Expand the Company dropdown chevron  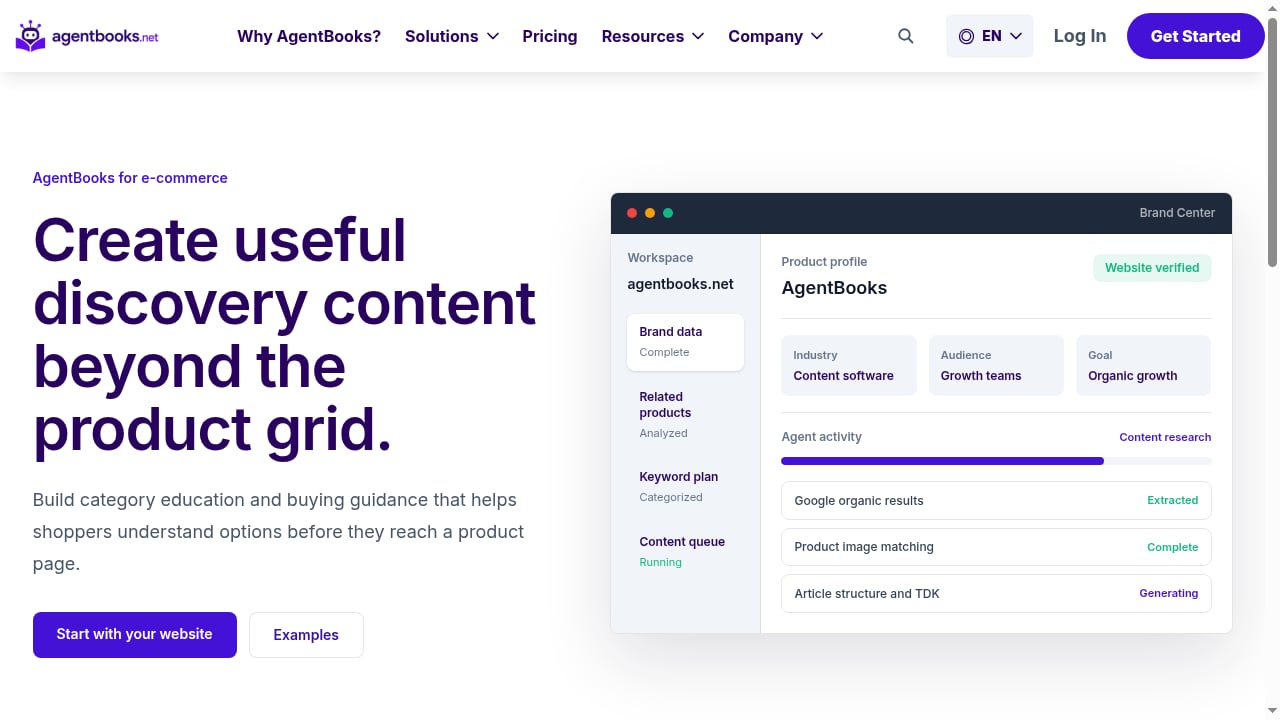pos(817,36)
